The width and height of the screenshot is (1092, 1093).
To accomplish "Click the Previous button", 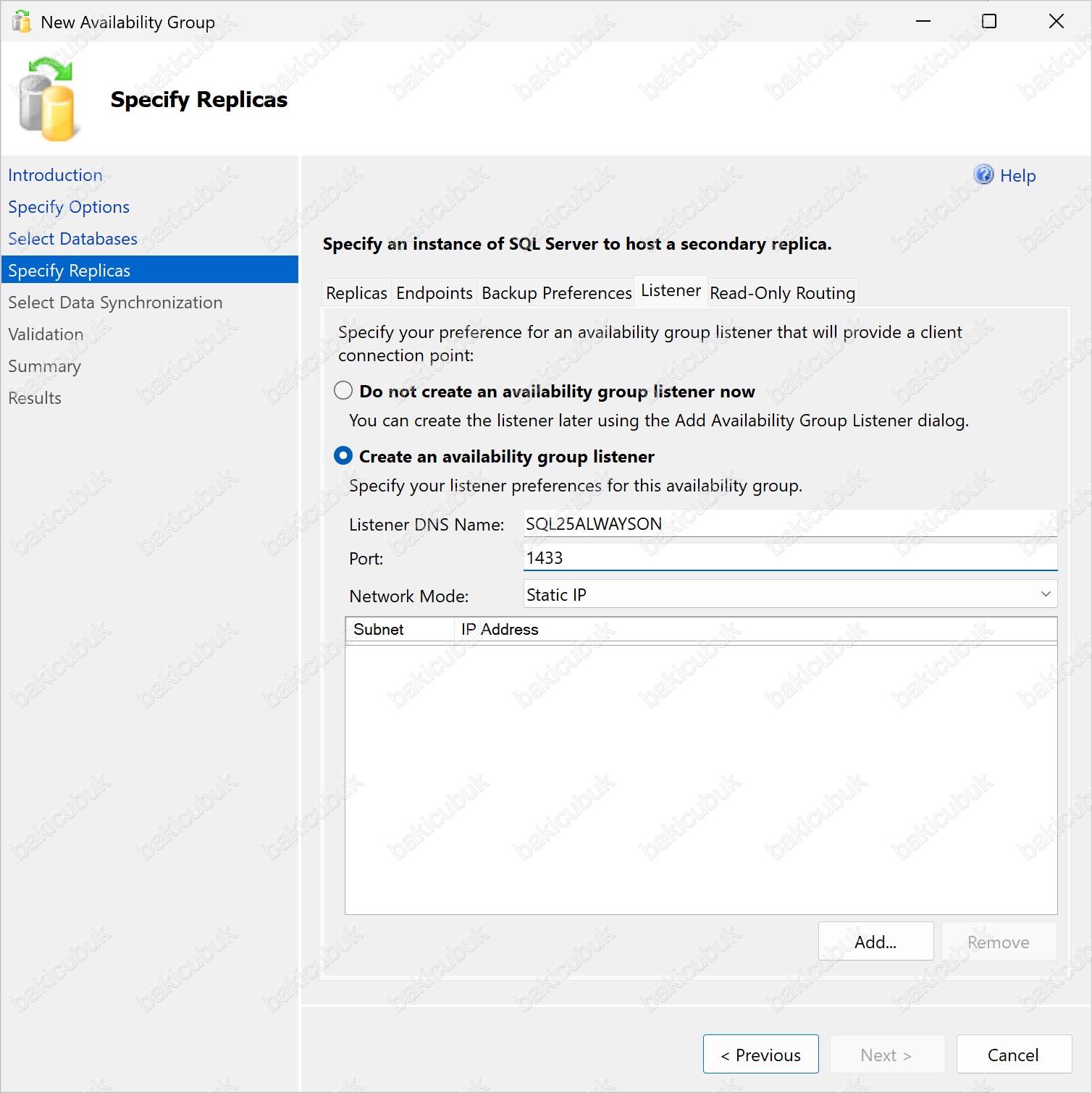I will tap(760, 1055).
